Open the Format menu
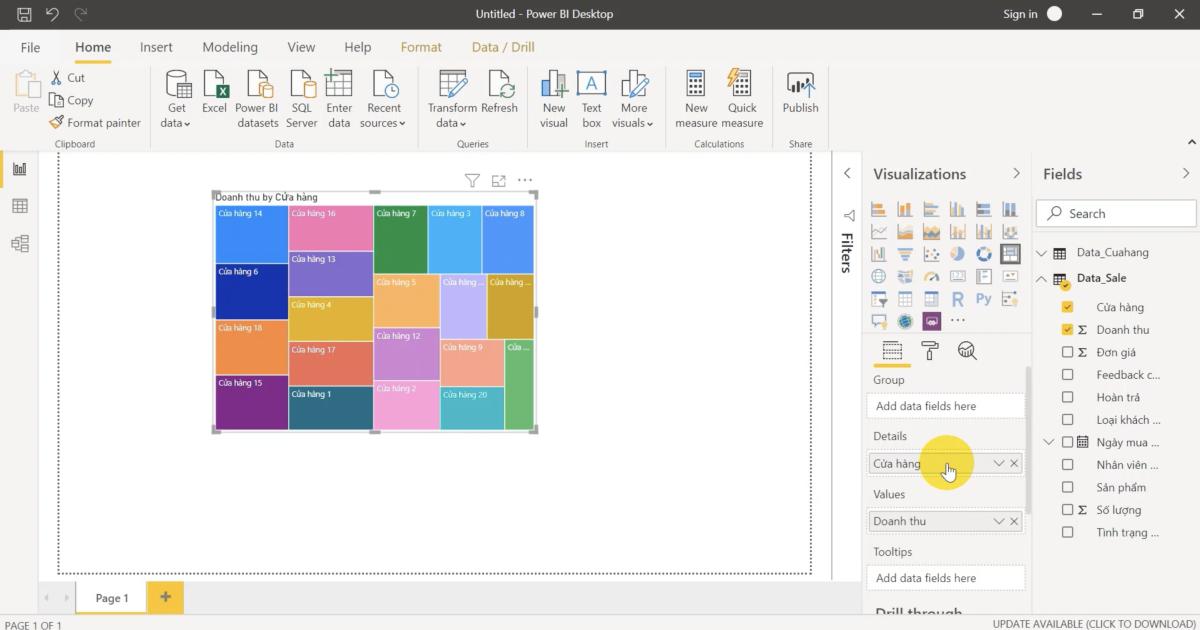1200x630 pixels. tap(421, 46)
